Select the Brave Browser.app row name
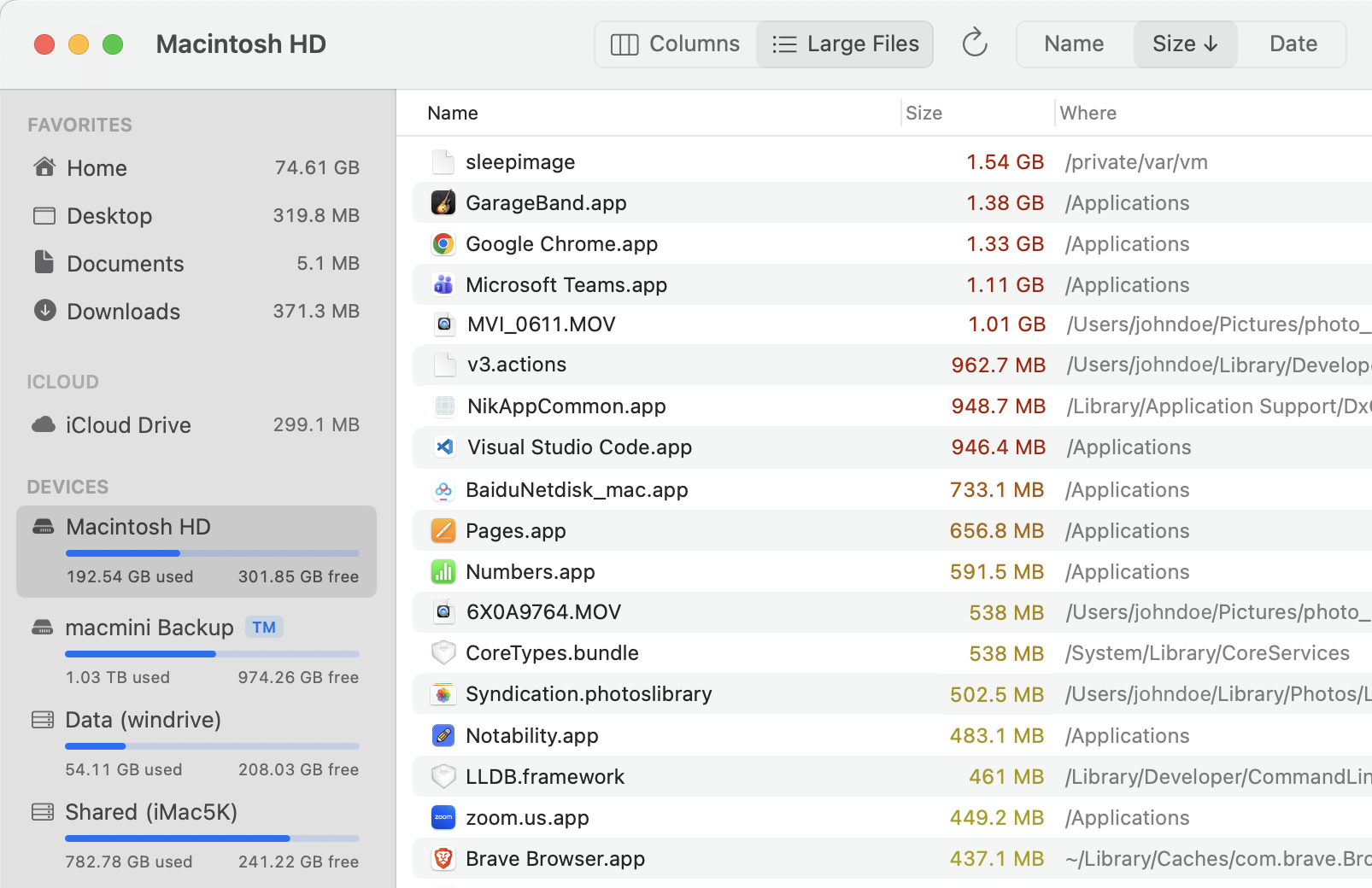 (555, 858)
